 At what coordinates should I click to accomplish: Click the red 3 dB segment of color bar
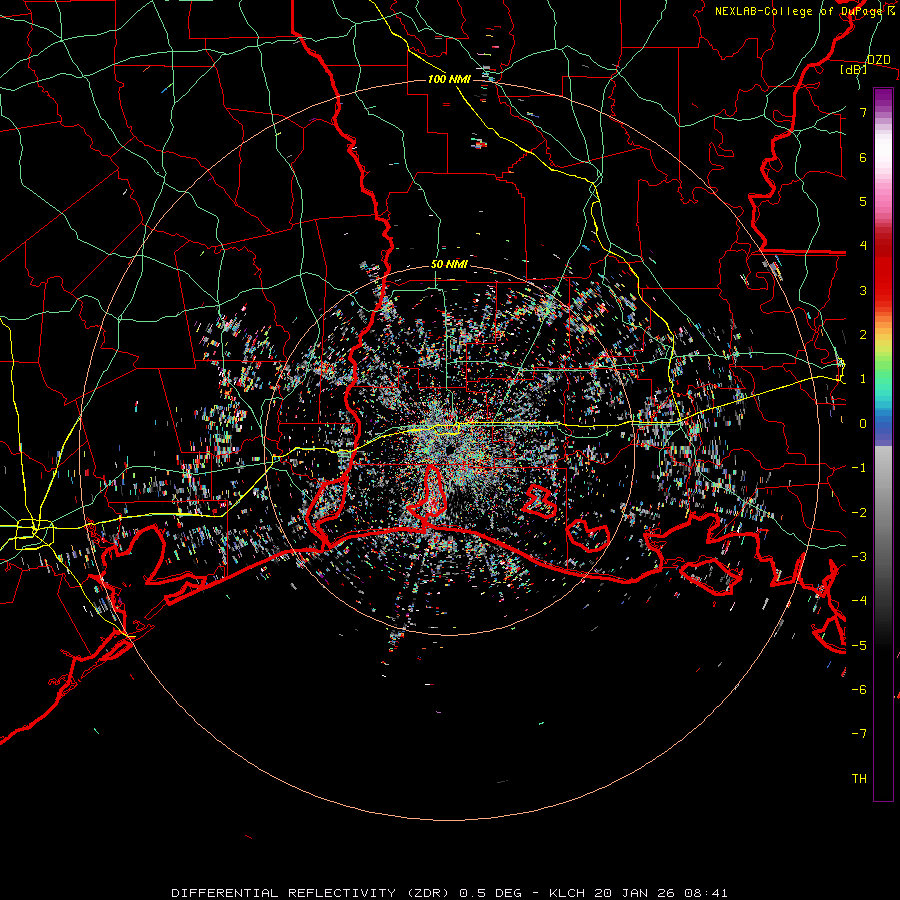(883, 290)
